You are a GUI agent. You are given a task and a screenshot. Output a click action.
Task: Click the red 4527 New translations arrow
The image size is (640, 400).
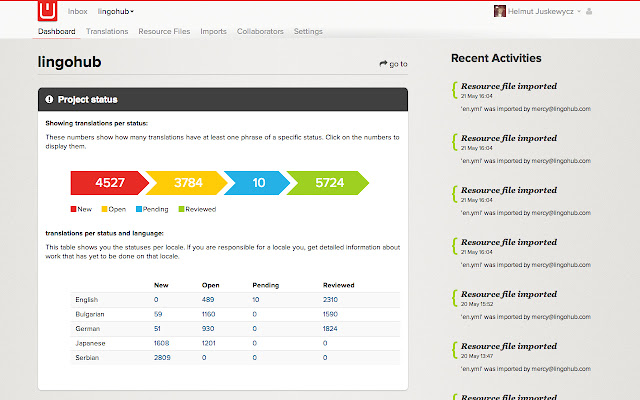(x=108, y=183)
